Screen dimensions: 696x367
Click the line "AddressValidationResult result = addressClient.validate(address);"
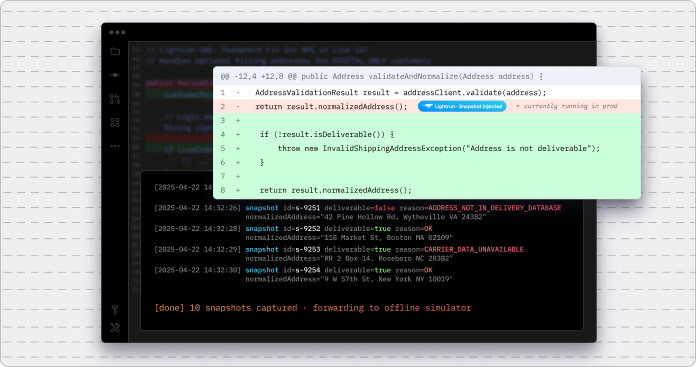tap(401, 93)
